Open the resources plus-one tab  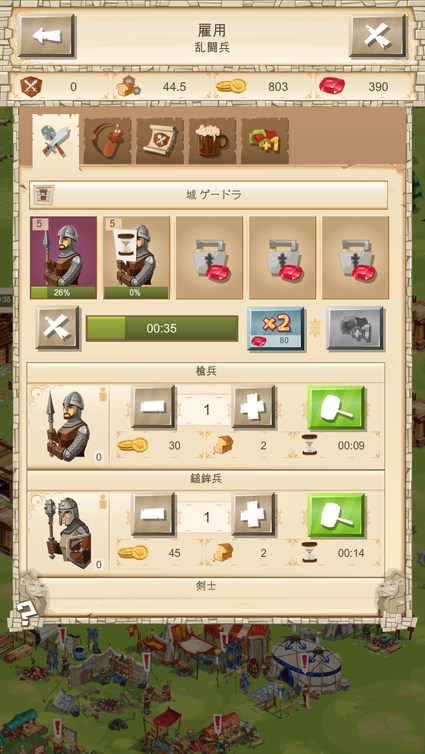click(265, 141)
